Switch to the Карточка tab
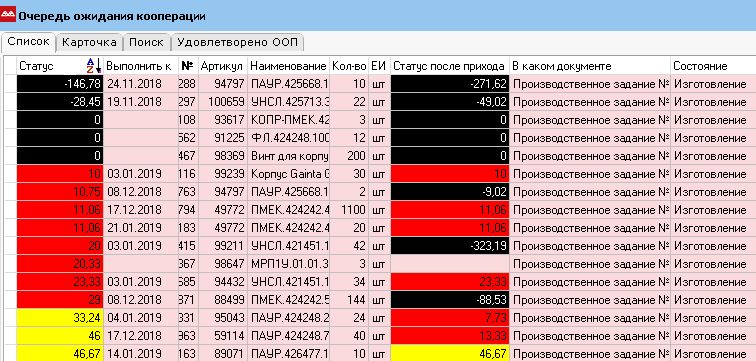Screen dimensions: 756x361 coord(89,42)
